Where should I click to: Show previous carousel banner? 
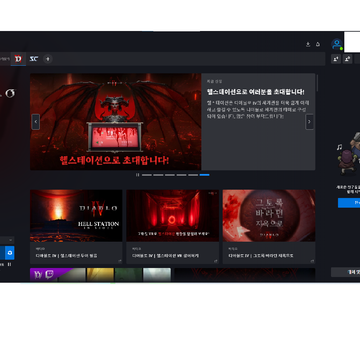click(36, 122)
